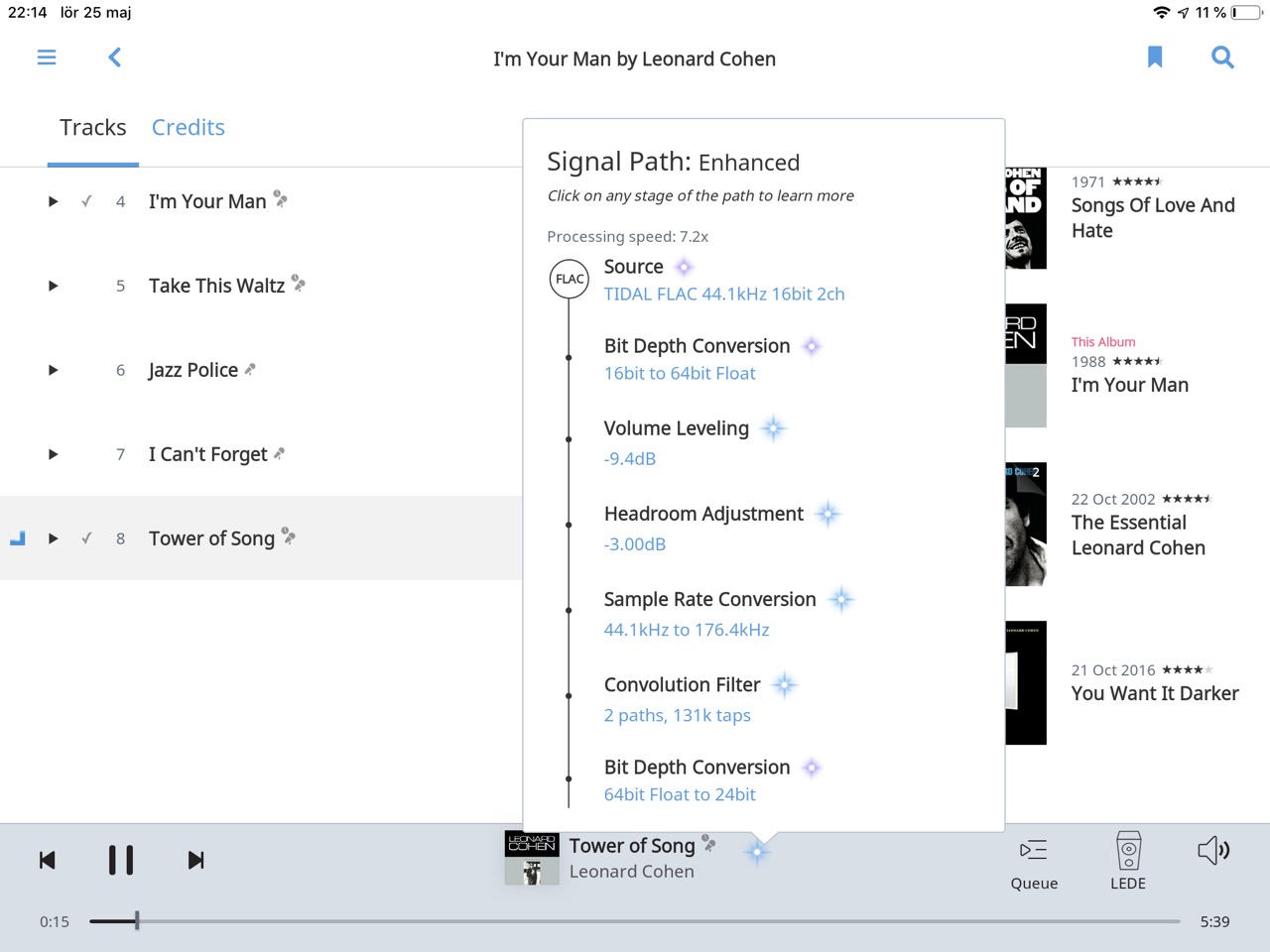Toggle the checkmark on Tower of Song
1270x952 pixels.
pos(87,538)
